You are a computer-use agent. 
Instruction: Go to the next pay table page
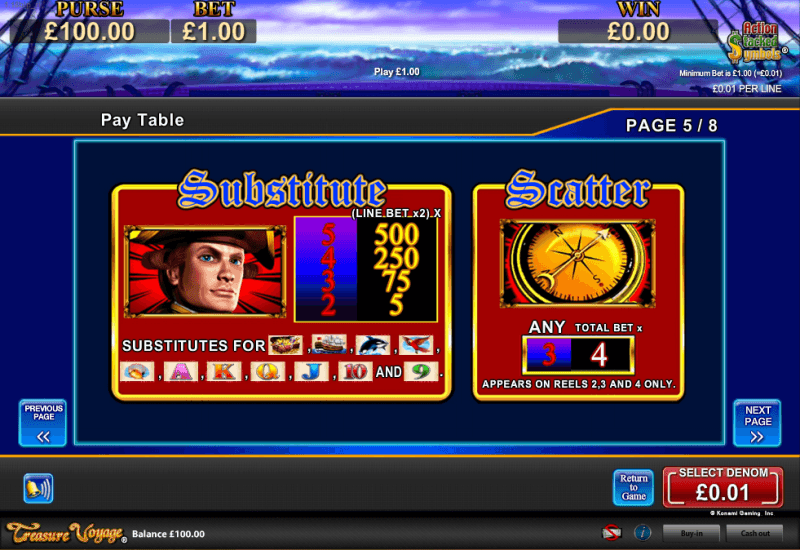757,423
